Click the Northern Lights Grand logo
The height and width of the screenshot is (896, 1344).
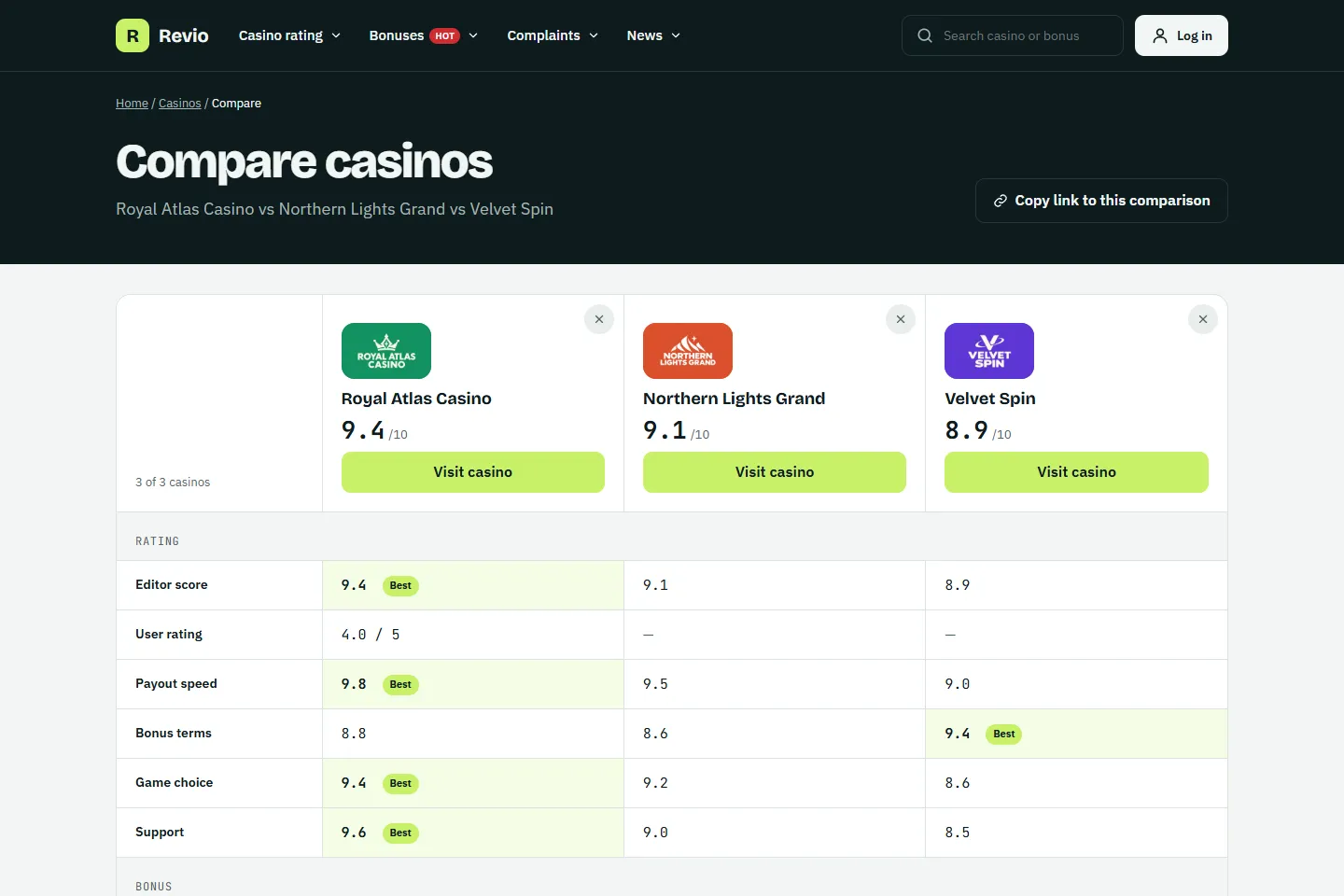coord(688,351)
